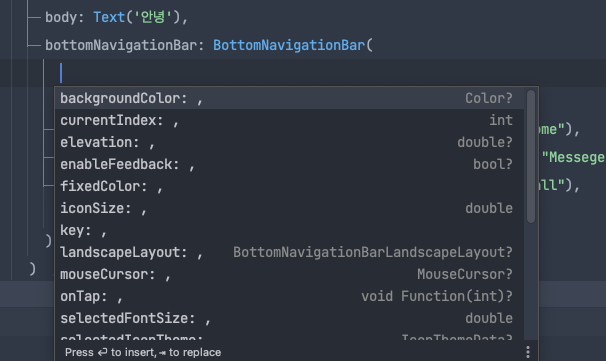Select the backgroundColor completion suggestion

289,99
